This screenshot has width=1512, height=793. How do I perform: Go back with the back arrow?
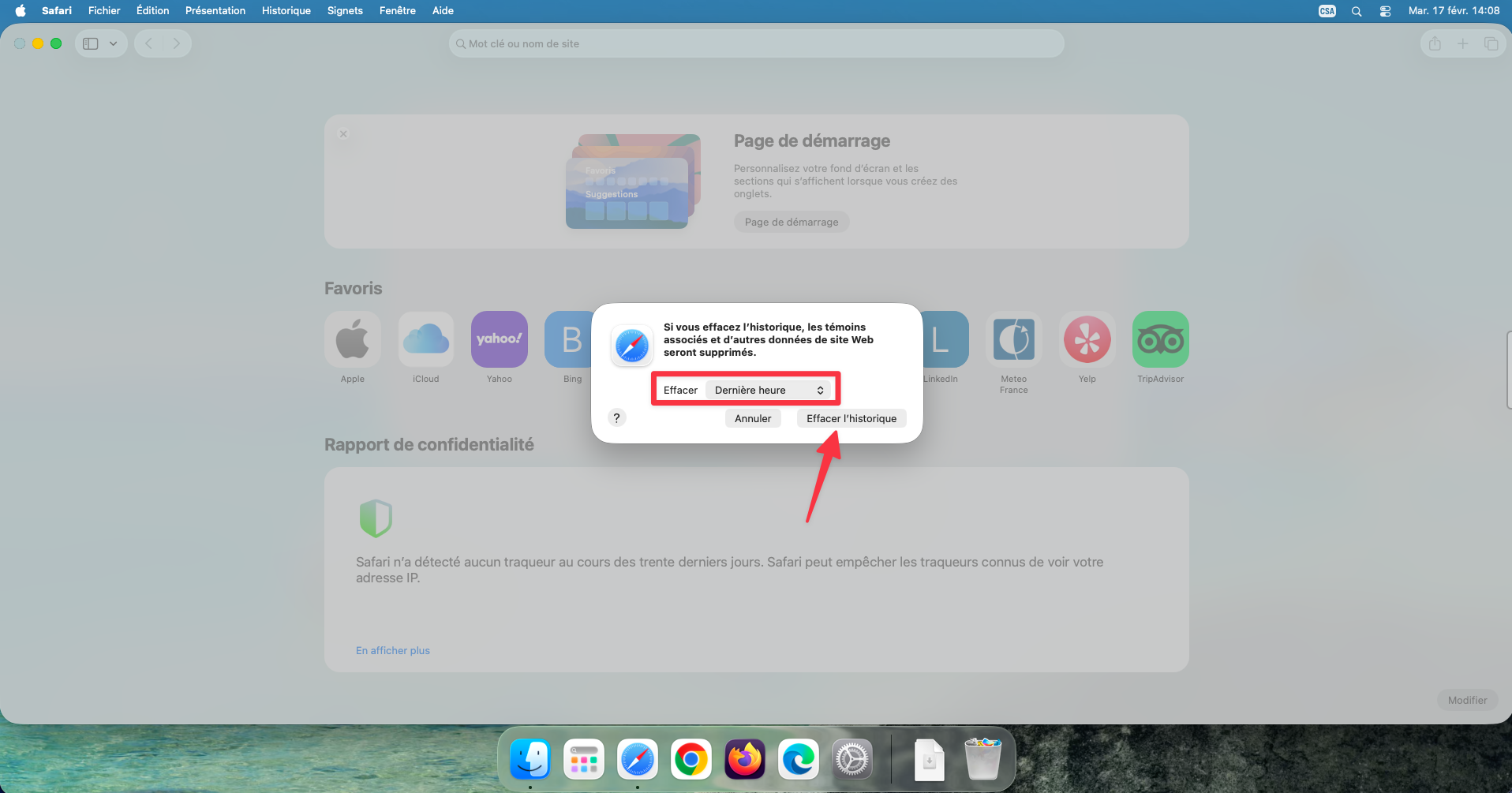pyautogui.click(x=149, y=43)
